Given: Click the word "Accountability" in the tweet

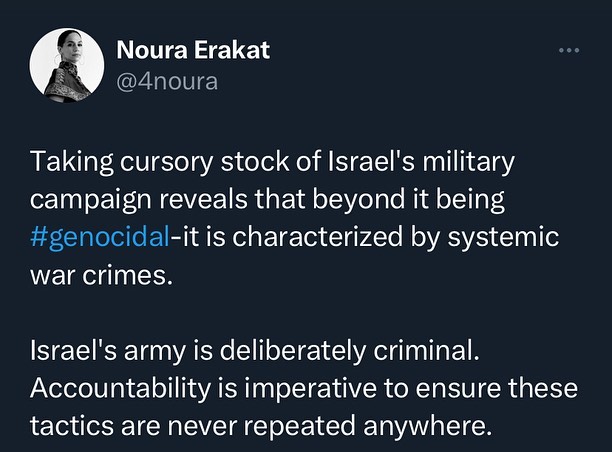Looking at the screenshot, I should tap(113, 389).
